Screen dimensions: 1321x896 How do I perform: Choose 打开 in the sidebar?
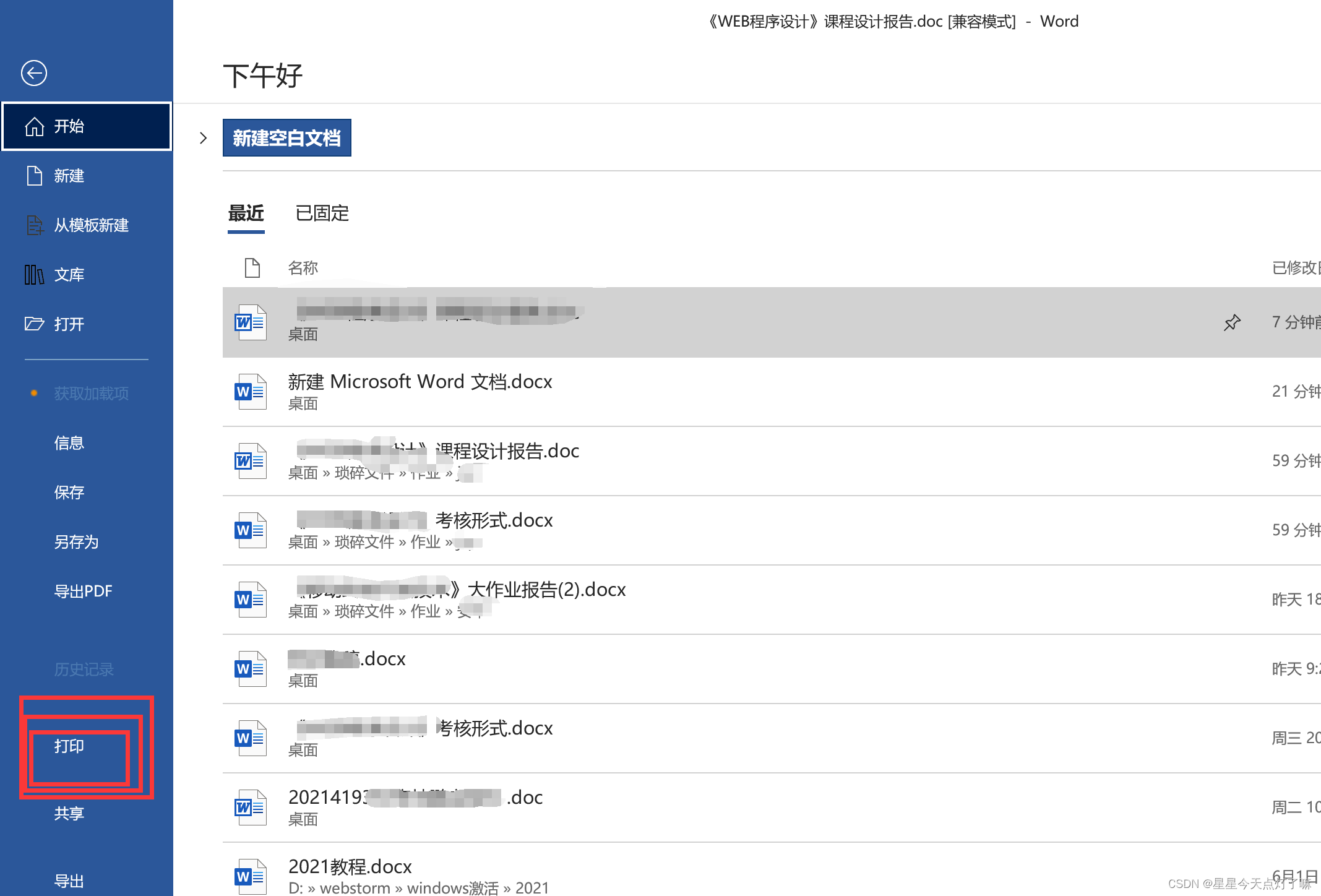(x=87, y=324)
